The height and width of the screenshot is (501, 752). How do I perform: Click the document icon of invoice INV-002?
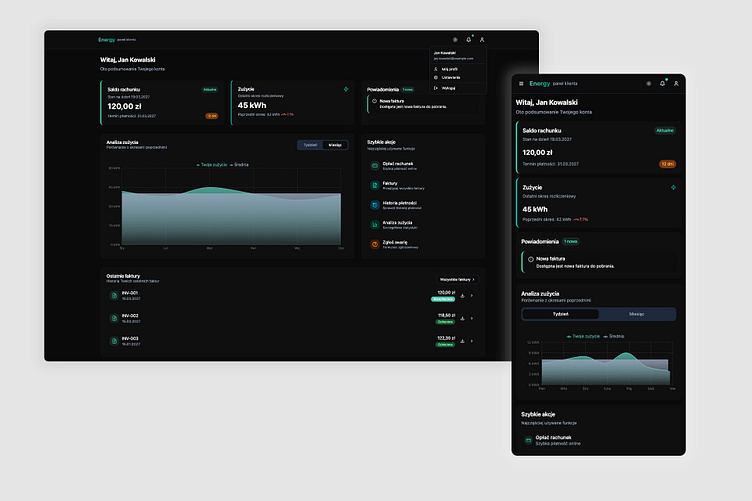[x=114, y=318]
